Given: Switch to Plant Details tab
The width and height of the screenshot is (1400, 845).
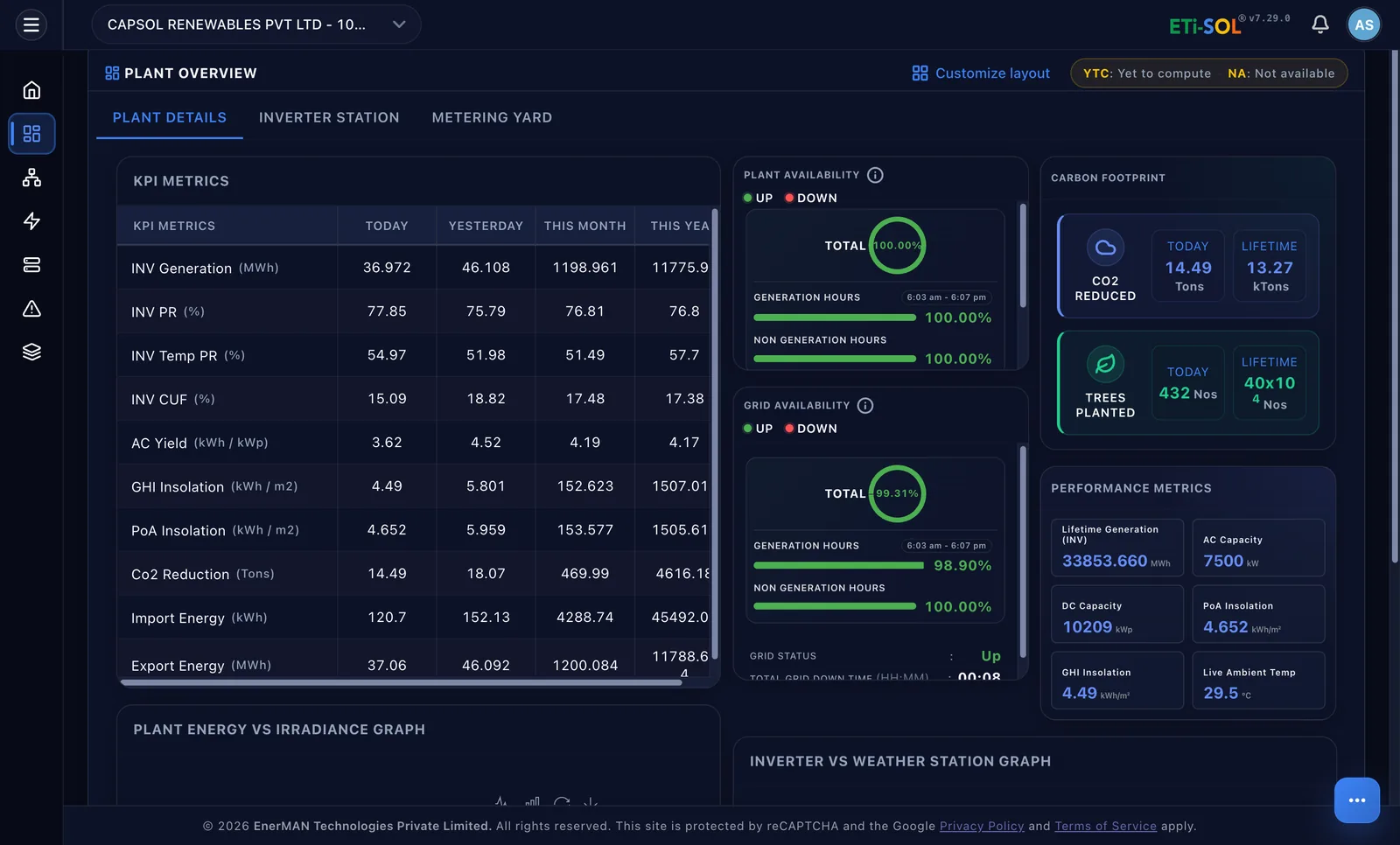Looking at the screenshot, I should coord(170,118).
